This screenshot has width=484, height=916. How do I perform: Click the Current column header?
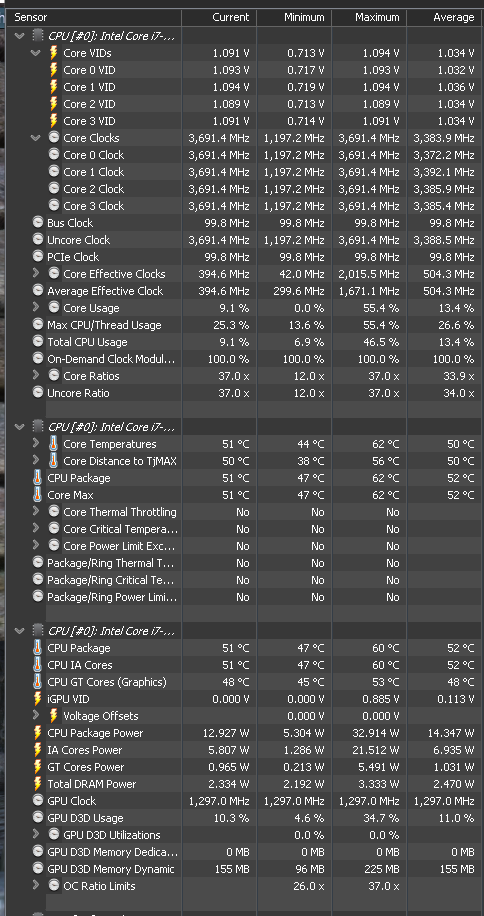pyautogui.click(x=219, y=18)
